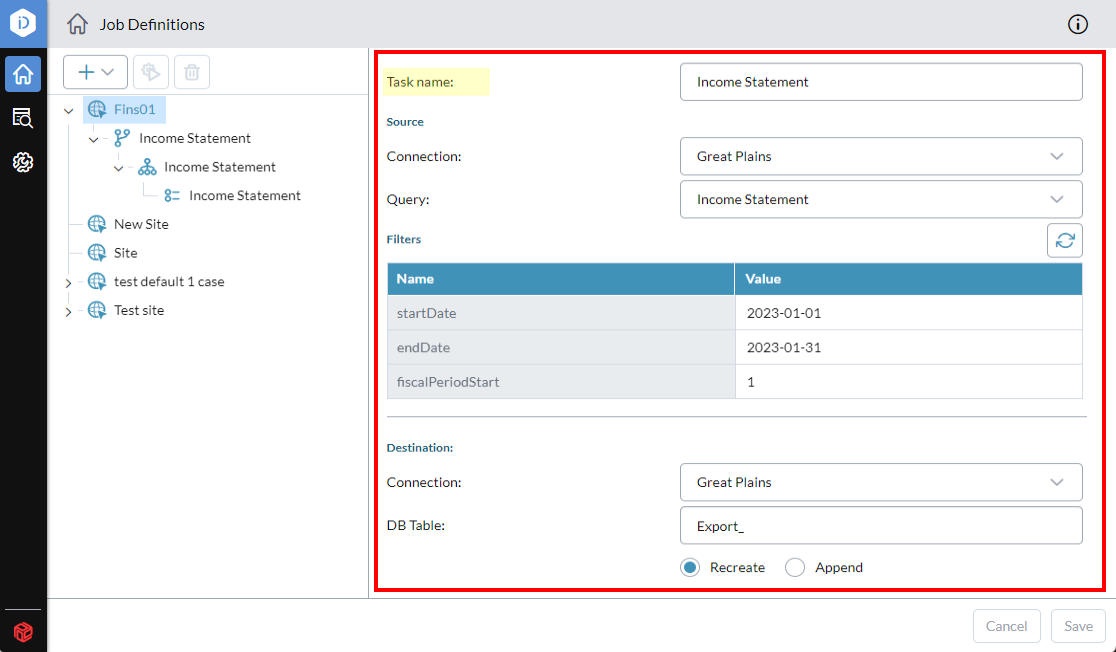Open the Source Connection dropdown
1116x652 pixels.
(x=881, y=157)
